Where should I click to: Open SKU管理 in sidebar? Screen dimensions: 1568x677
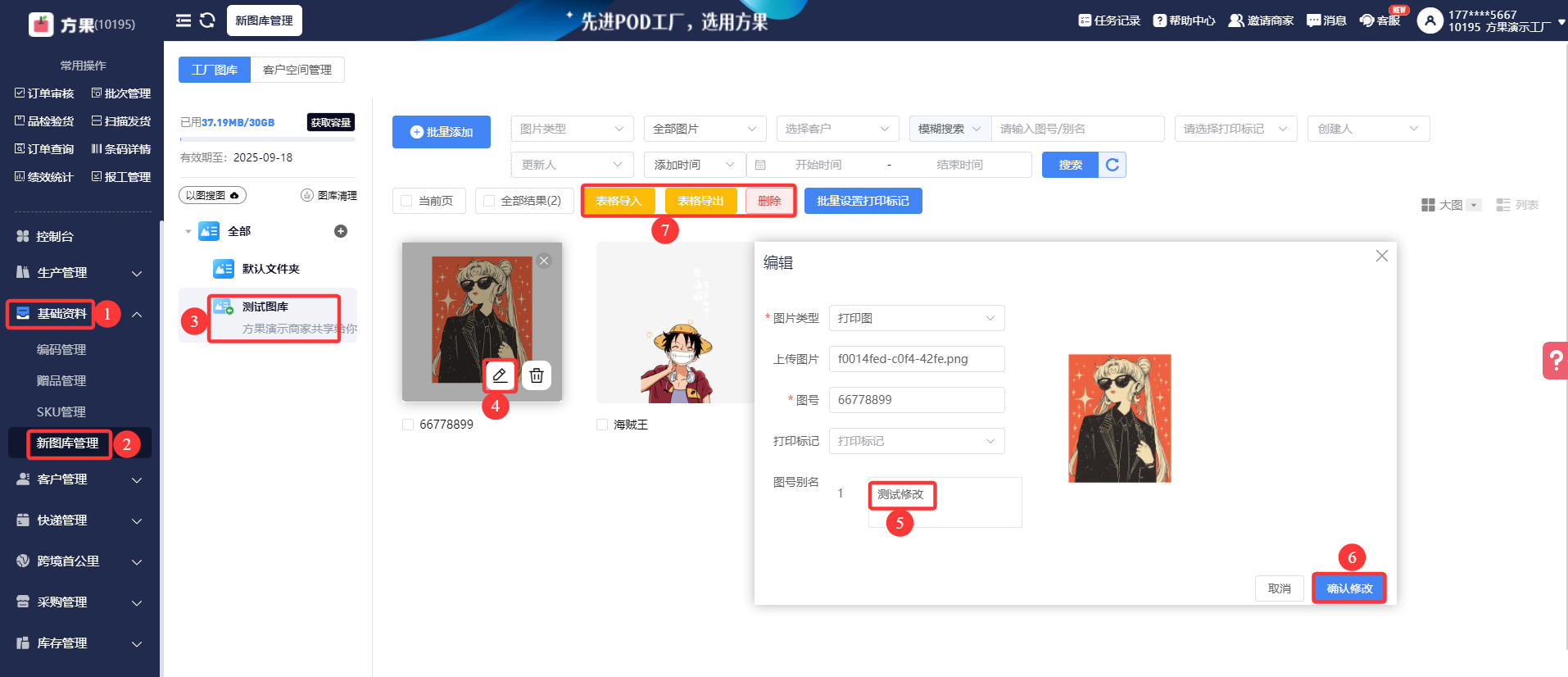coord(61,412)
